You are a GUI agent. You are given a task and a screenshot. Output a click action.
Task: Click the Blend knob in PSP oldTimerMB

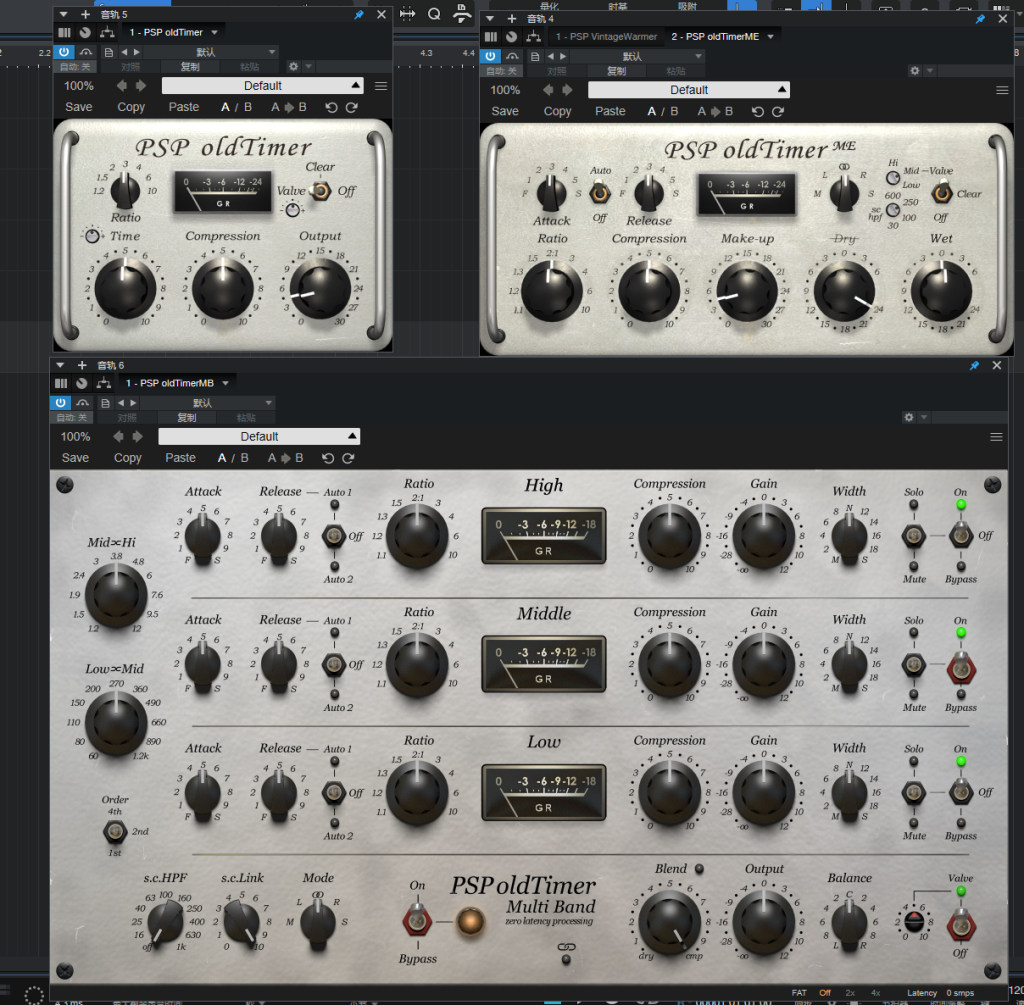[670, 921]
